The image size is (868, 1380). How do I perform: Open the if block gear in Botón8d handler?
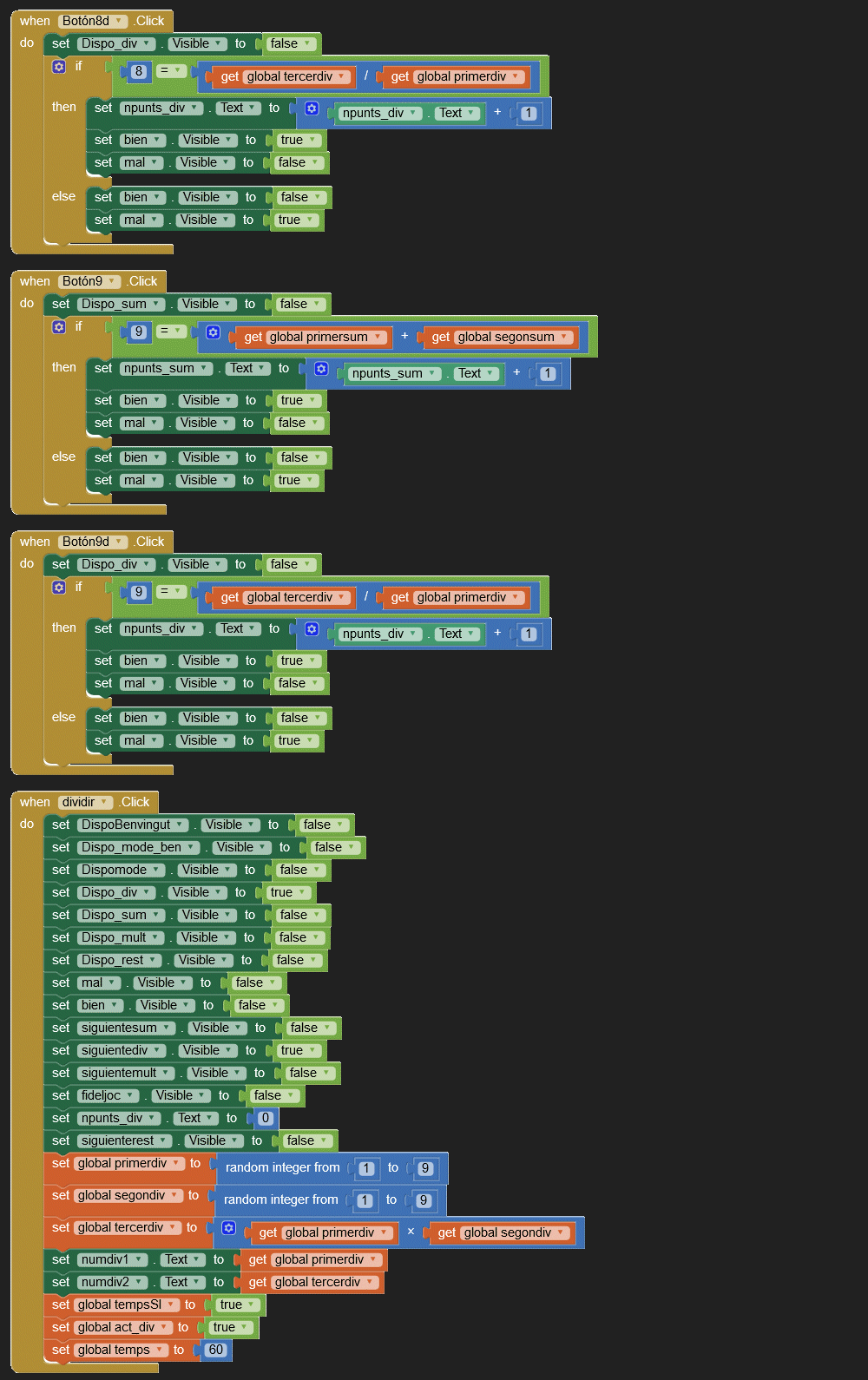pyautogui.click(x=59, y=67)
